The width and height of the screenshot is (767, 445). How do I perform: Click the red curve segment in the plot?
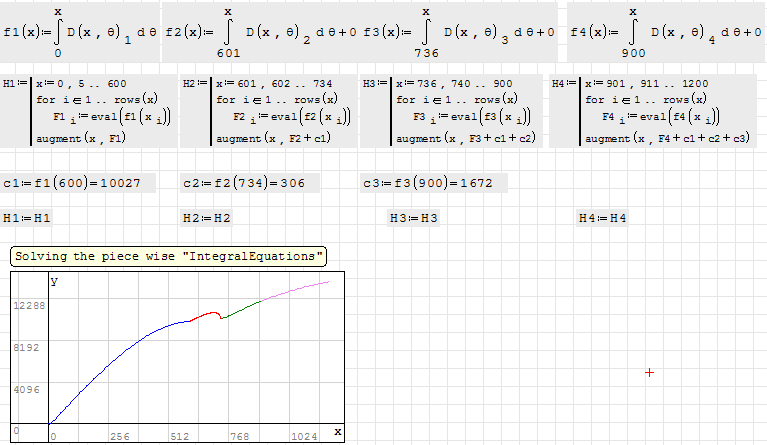(204, 315)
